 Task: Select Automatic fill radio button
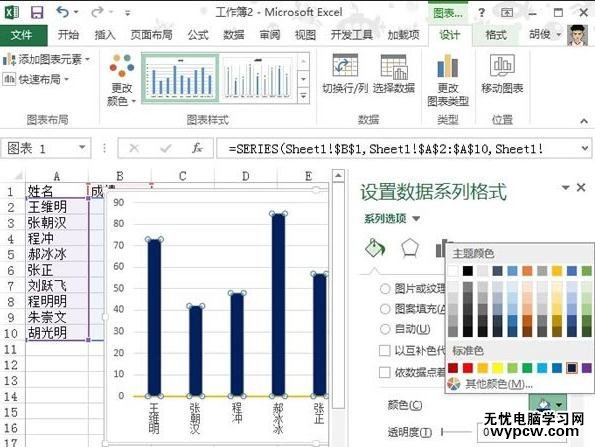tap(385, 329)
